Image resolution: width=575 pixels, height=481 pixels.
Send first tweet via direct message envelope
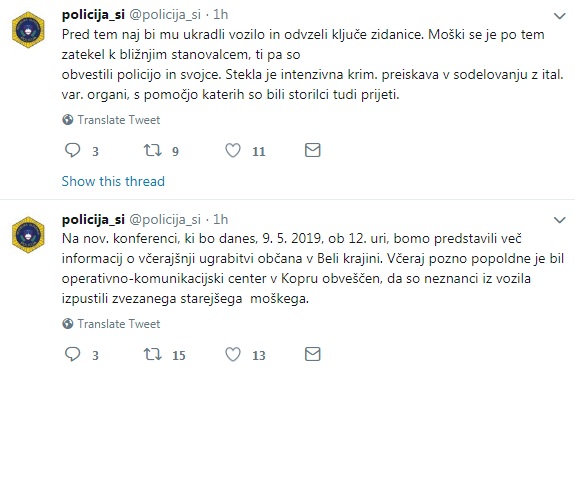(x=313, y=150)
